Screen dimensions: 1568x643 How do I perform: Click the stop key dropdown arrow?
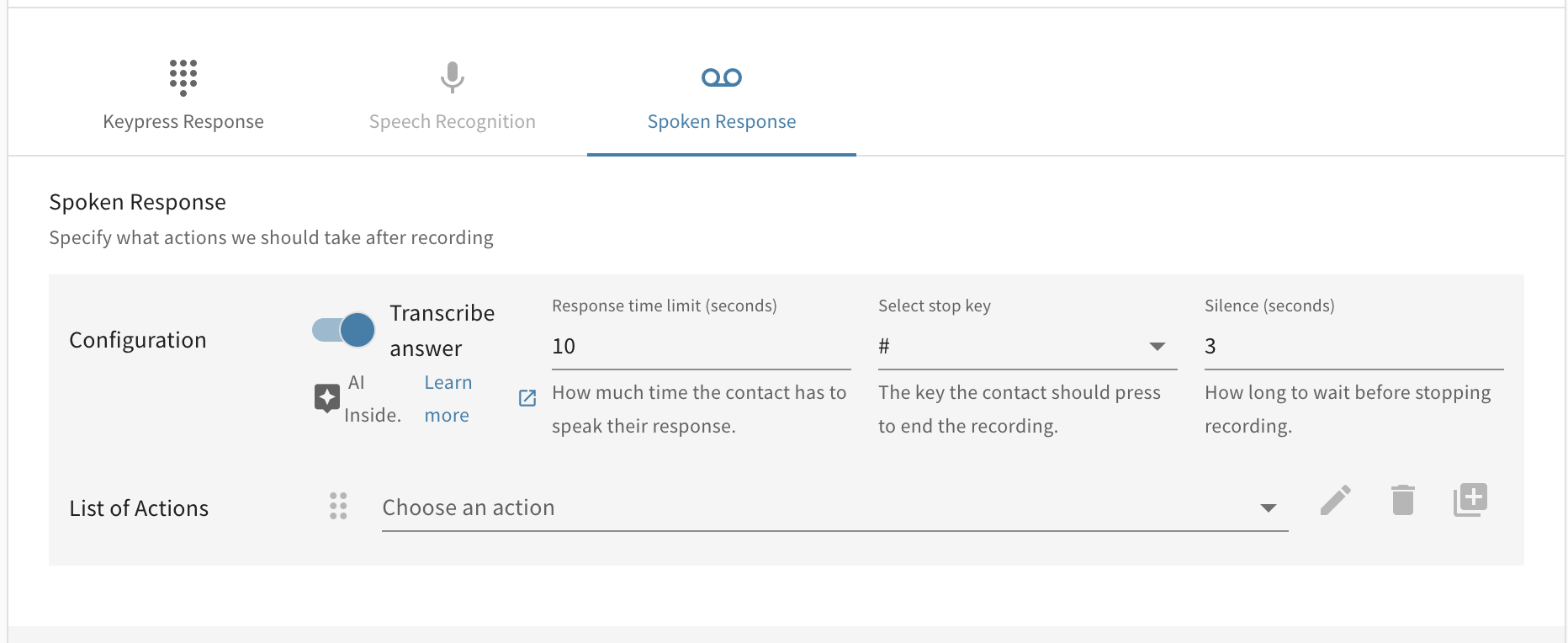tap(1157, 347)
